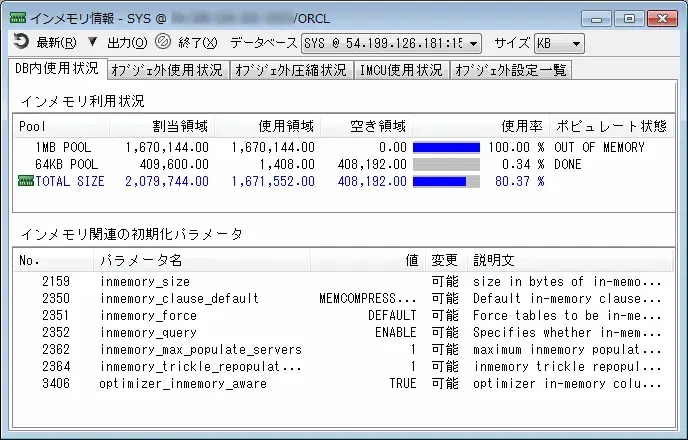The width and height of the screenshot is (688, 440).
Task: Select the inmemory_size parameter row
Action: [x=145, y=282]
